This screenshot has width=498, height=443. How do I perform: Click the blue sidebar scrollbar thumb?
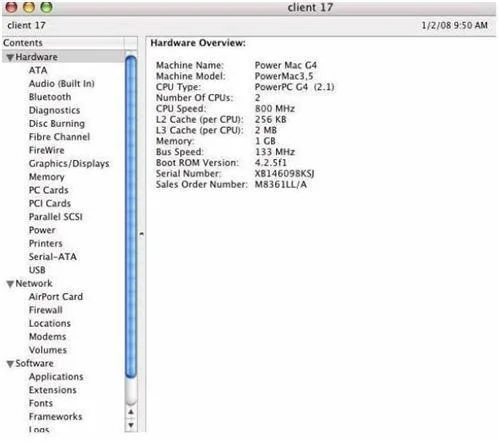[x=131, y=217]
